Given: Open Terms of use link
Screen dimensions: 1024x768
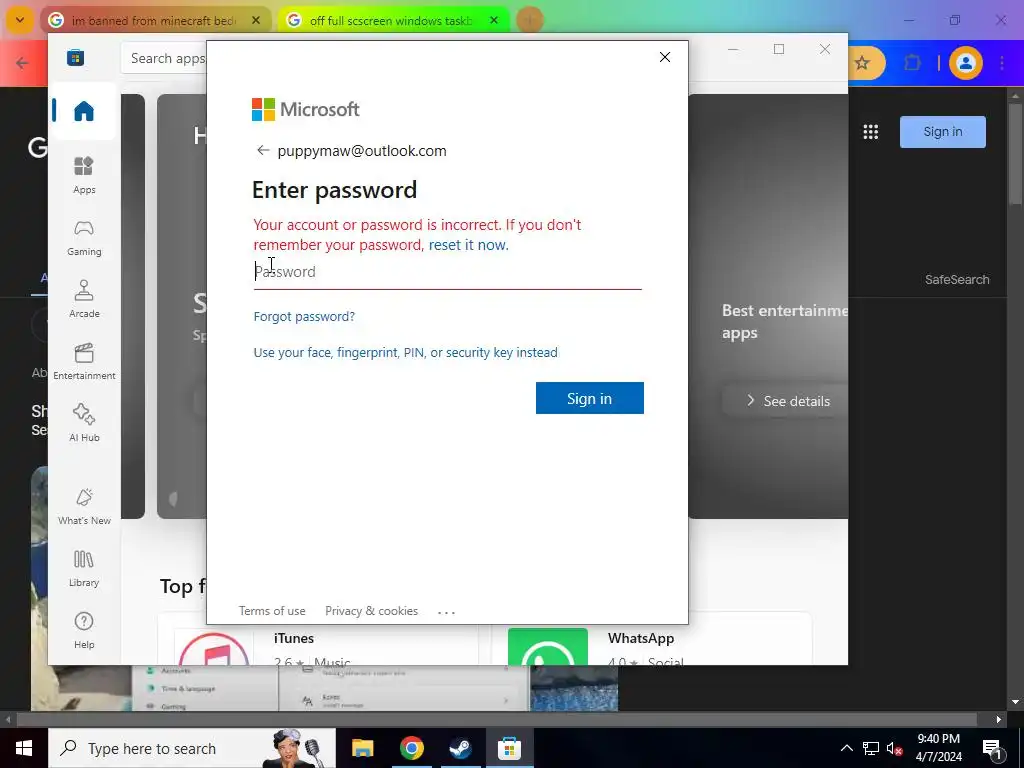Looking at the screenshot, I should point(272,611).
